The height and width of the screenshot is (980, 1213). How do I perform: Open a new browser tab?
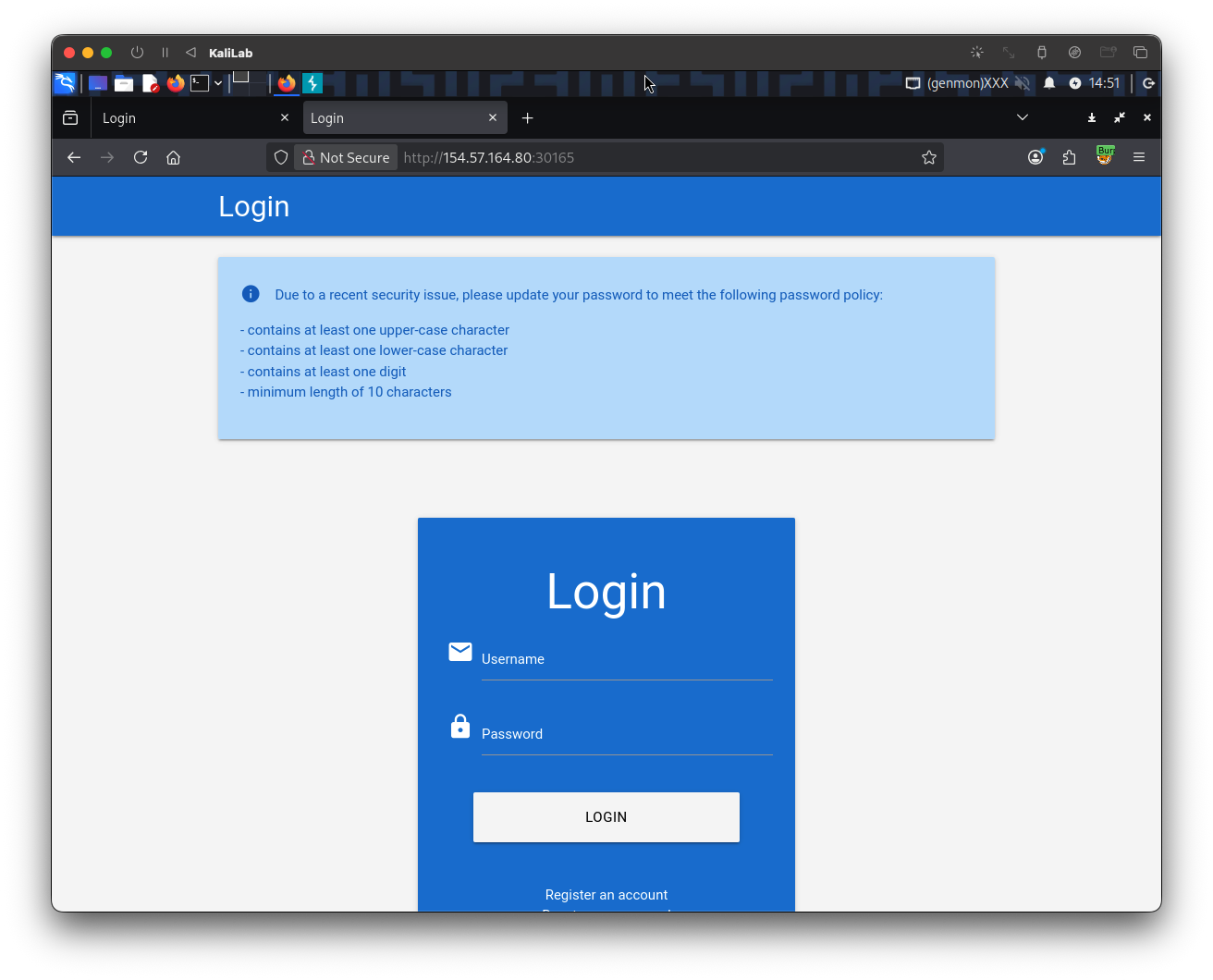click(x=527, y=118)
